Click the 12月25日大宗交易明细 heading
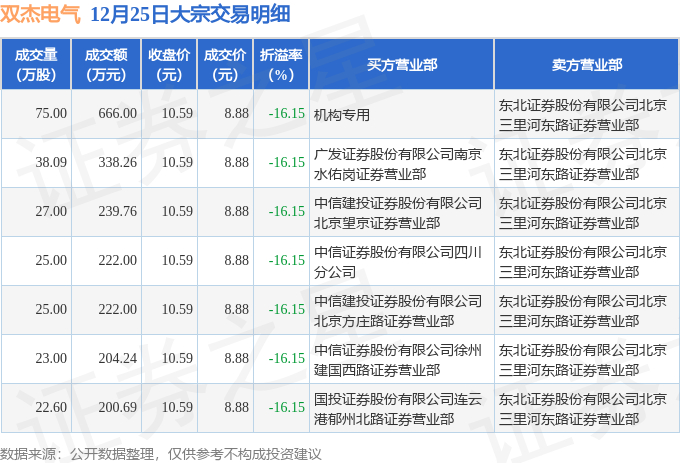Image resolution: width=680 pixels, height=463 pixels. pyautogui.click(x=190, y=15)
